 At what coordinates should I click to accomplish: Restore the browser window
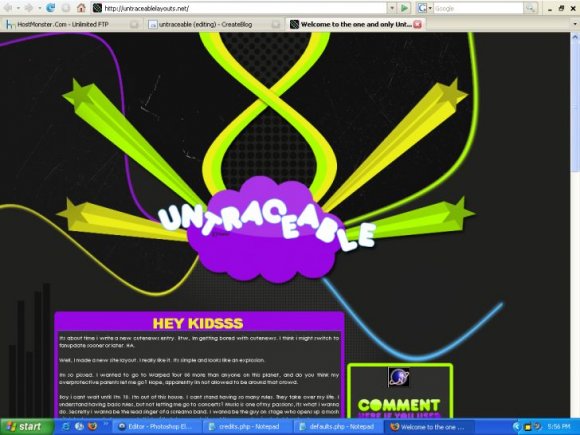click(562, 8)
